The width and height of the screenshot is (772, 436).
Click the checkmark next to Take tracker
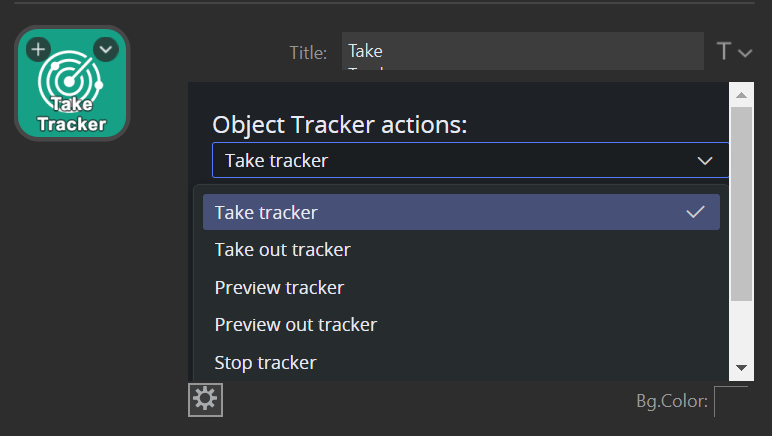click(696, 212)
